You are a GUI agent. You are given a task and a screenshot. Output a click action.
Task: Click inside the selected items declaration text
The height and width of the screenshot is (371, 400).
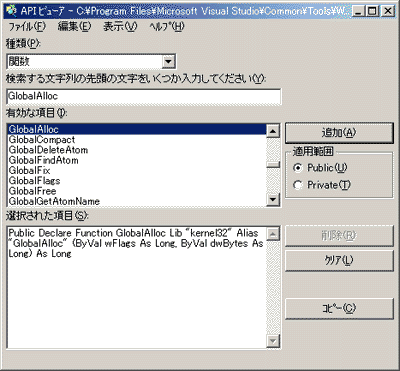click(x=136, y=243)
